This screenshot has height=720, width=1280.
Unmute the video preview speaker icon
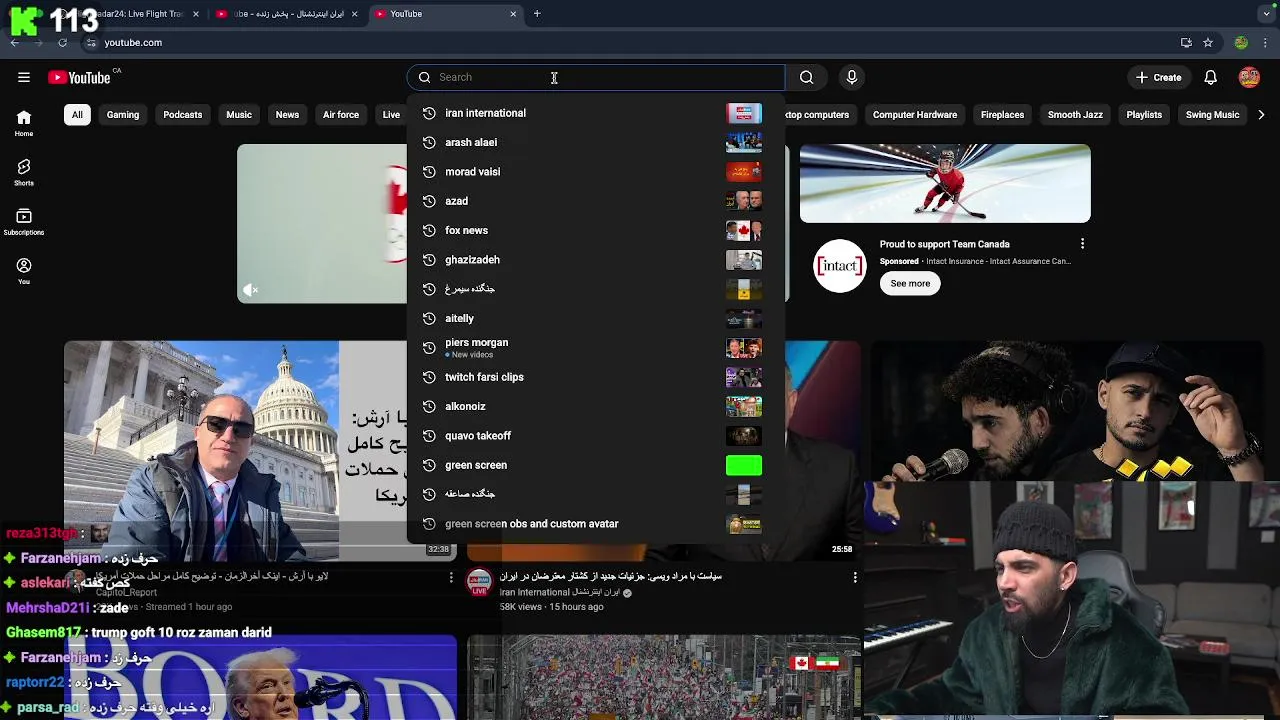click(250, 290)
